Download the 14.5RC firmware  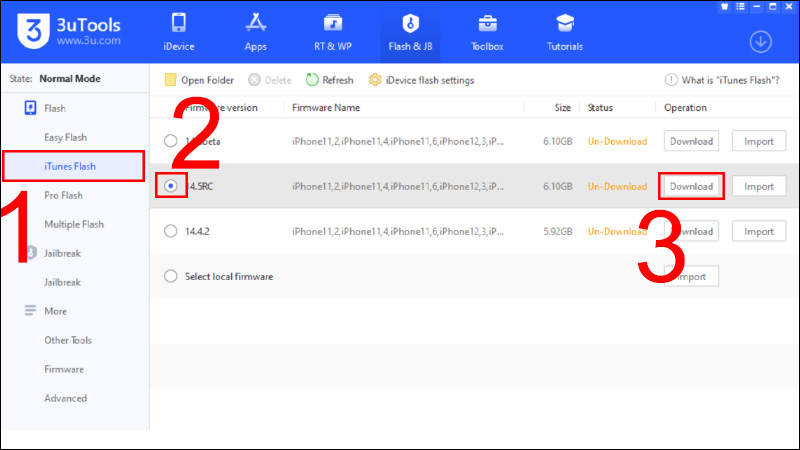click(691, 186)
